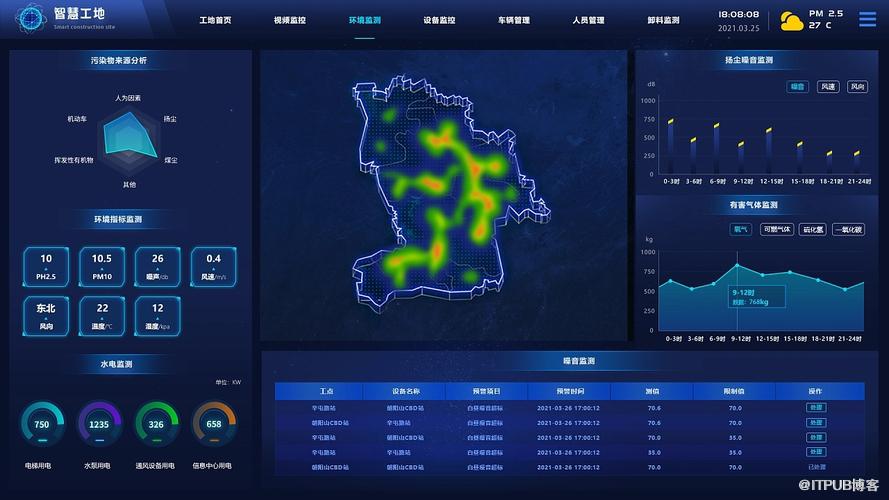Select the 环境监测 tab
Screen dimensions: 889x500
point(365,20)
